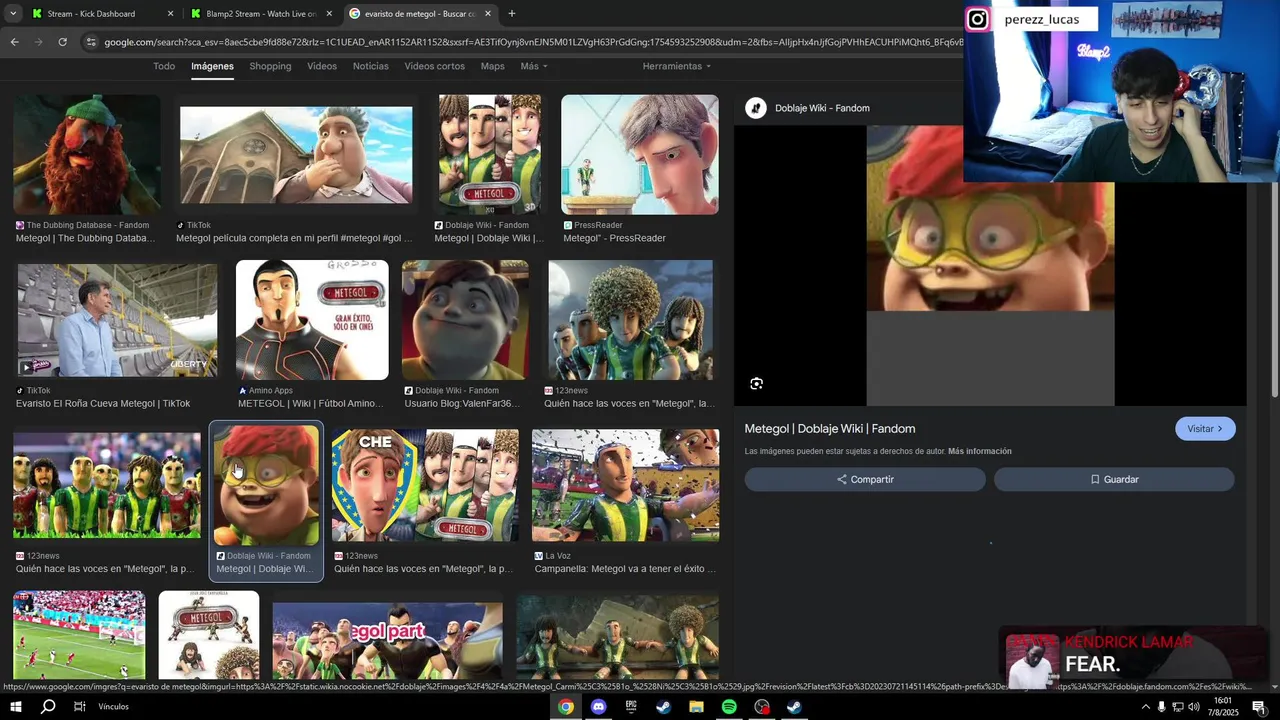Click Metegol | The Dubbing Databa... caption

(x=85, y=238)
